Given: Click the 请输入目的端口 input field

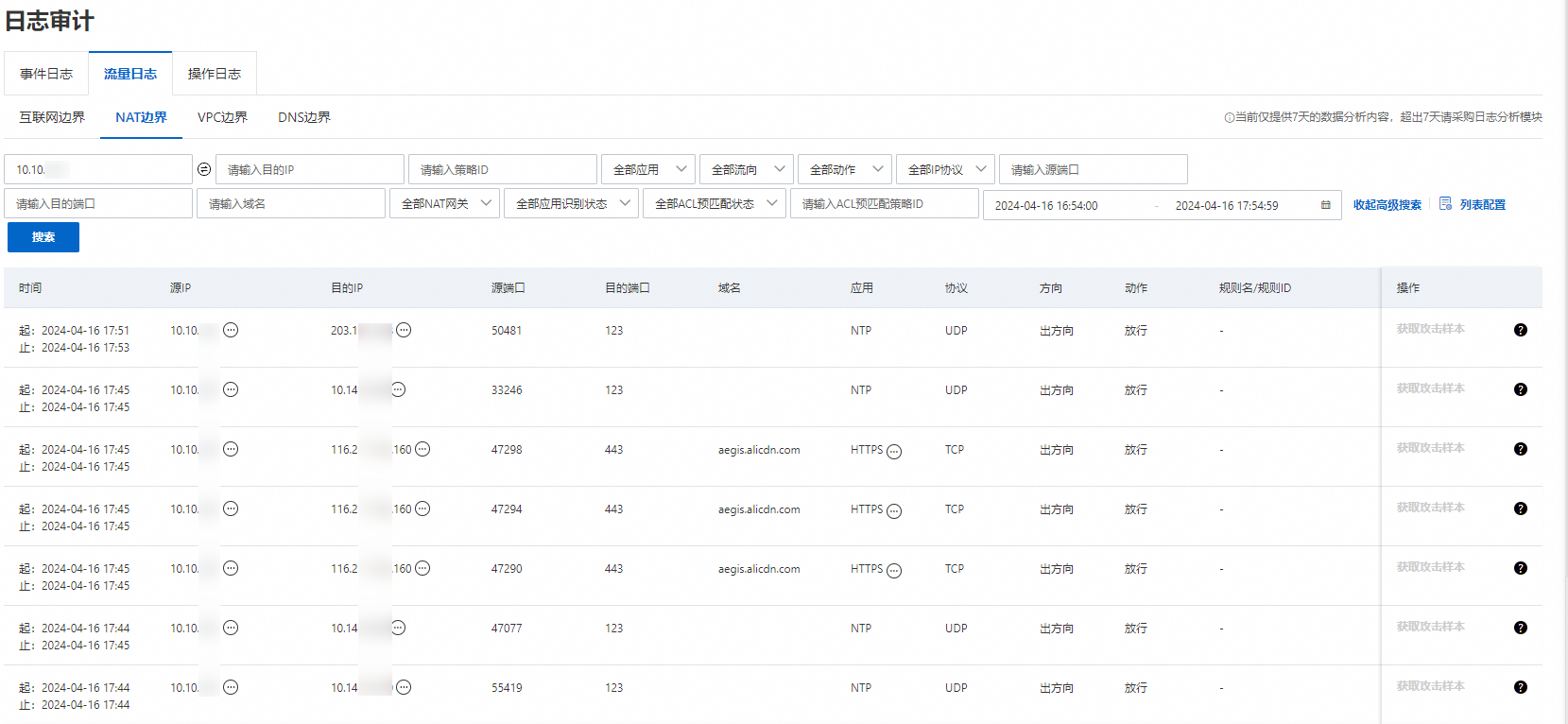Looking at the screenshot, I should click(x=98, y=203).
